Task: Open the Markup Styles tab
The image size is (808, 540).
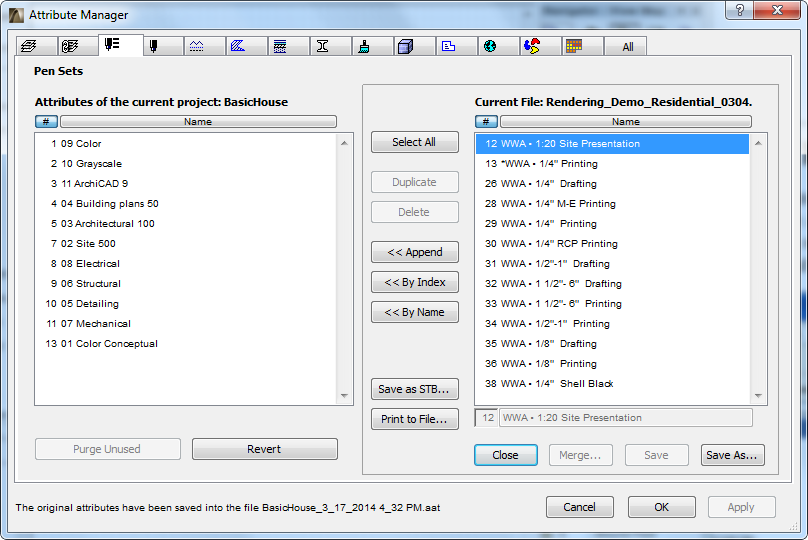Action: (541, 46)
